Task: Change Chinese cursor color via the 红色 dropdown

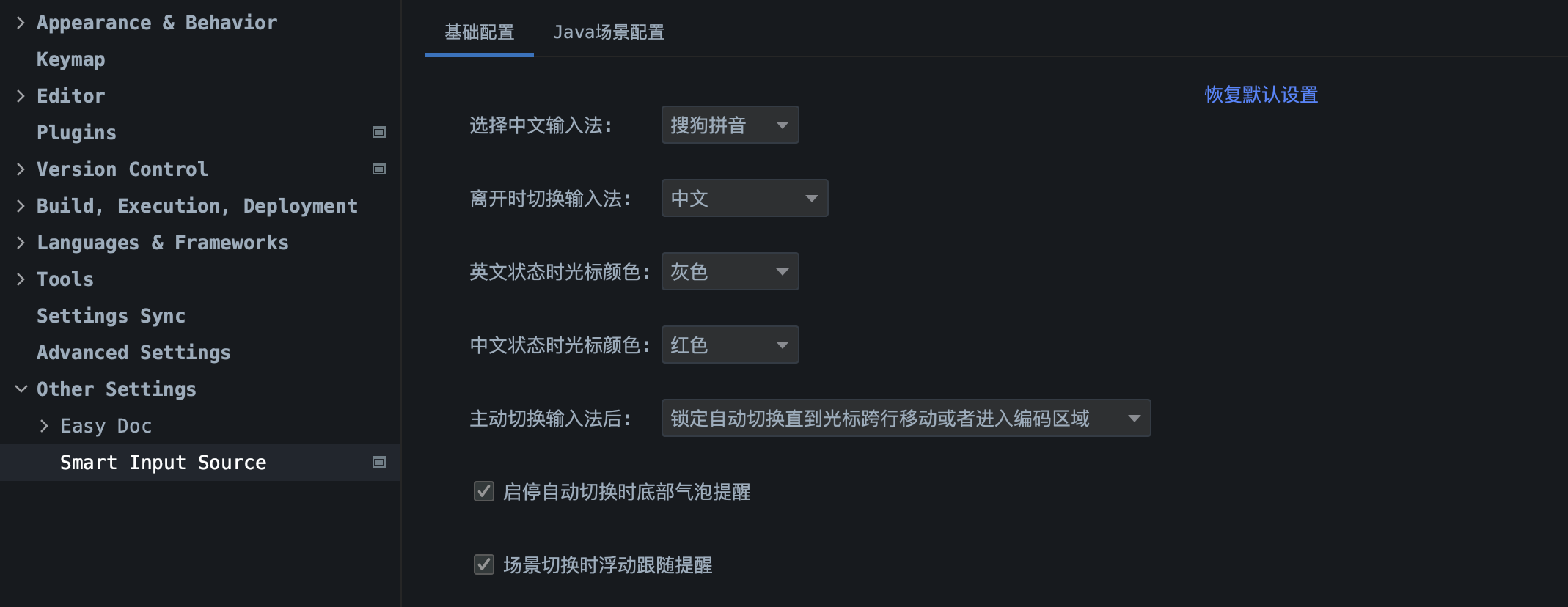Action: coord(729,345)
